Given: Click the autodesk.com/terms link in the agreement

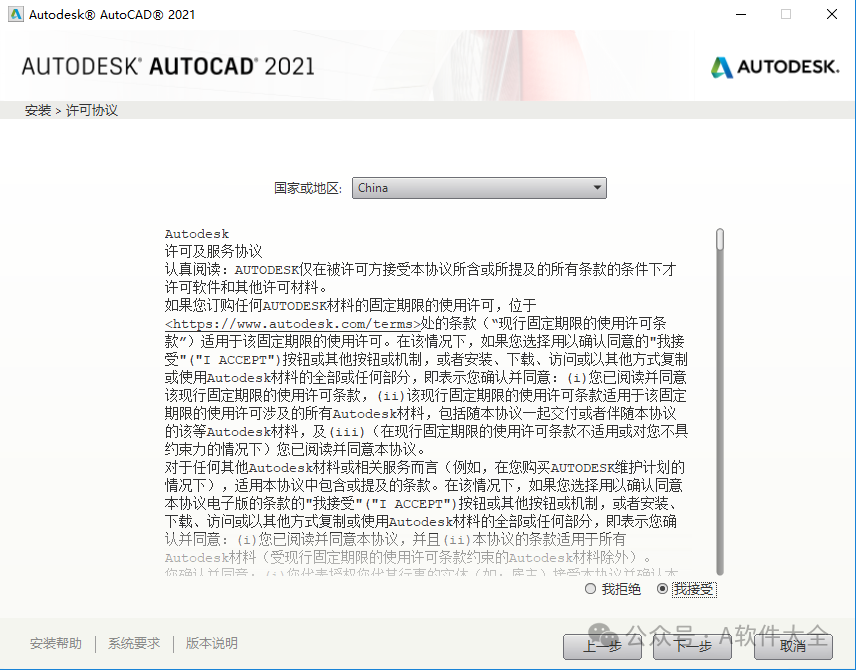Looking at the screenshot, I should coord(293,324).
